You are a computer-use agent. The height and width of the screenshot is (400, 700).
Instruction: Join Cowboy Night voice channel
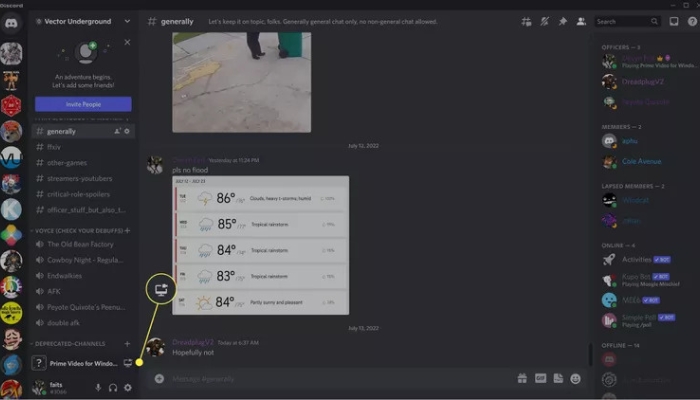[83, 260]
